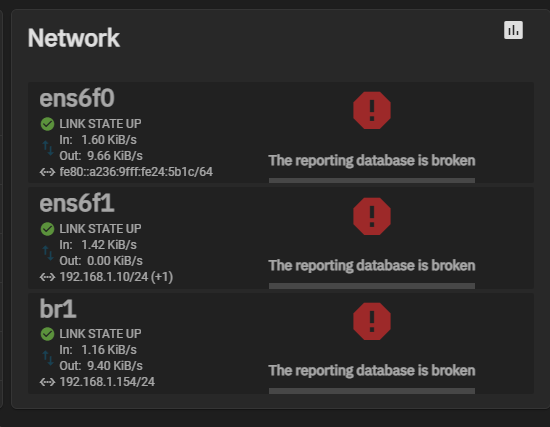Click the 192.168.1.10/24 (+1) address
Viewport: 550px width, 427px height.
(x=116, y=277)
